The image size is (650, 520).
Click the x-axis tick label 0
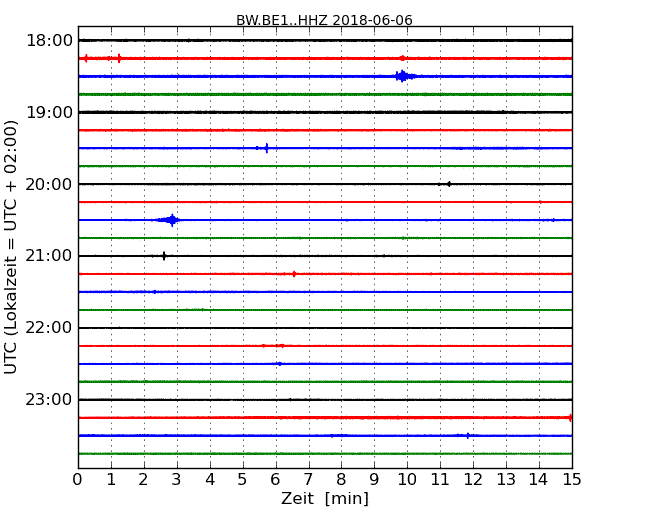pos(78,479)
